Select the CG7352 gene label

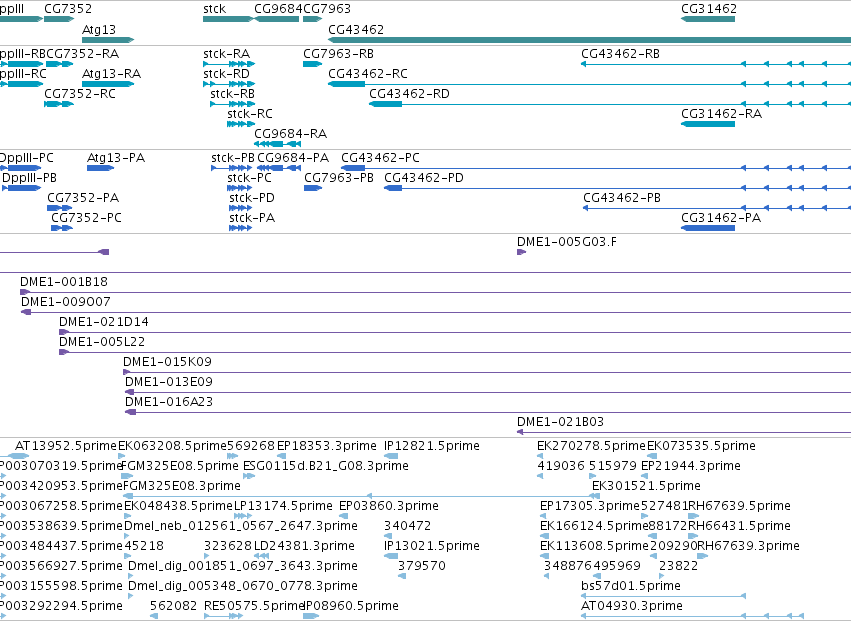point(68,9)
